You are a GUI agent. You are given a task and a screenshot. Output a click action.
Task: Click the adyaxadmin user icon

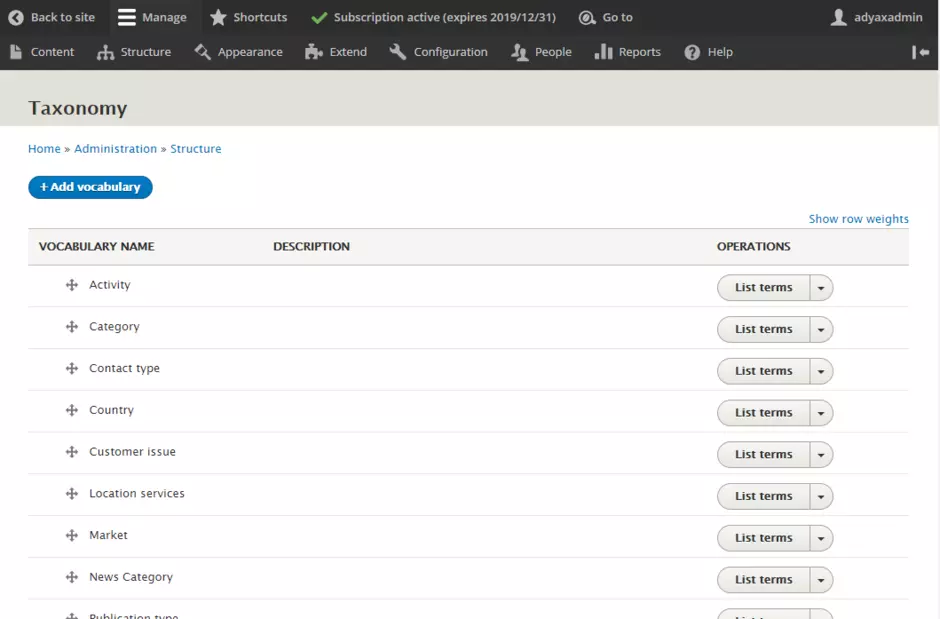click(x=839, y=17)
